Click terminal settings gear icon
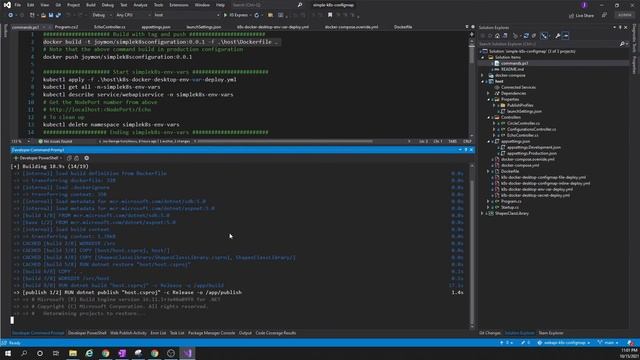The width and height of the screenshot is (640, 360). coord(87,158)
